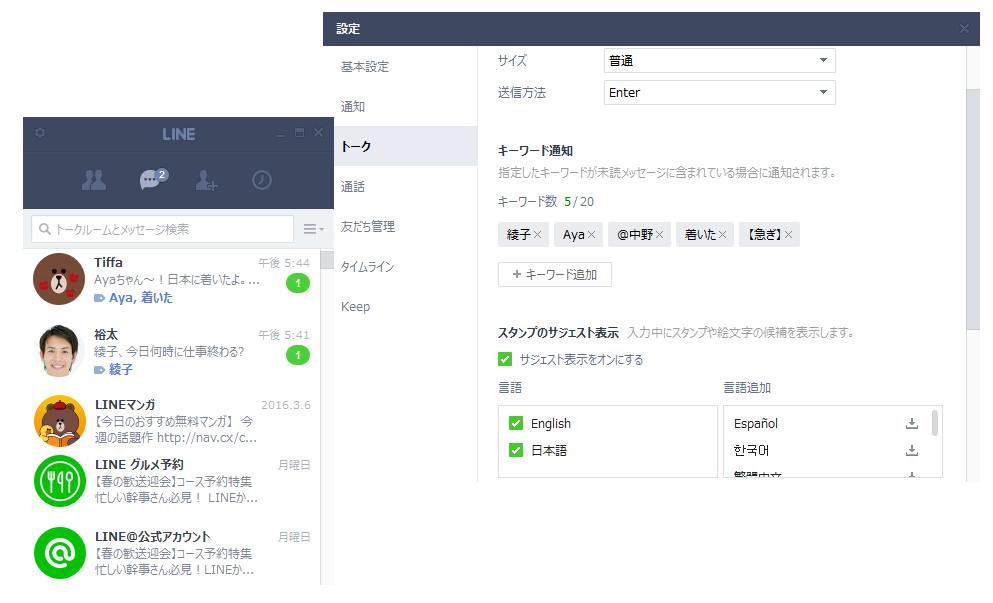The width and height of the screenshot is (993, 603).
Task: Open the LINE グルメ予約 chat
Action: (172, 481)
